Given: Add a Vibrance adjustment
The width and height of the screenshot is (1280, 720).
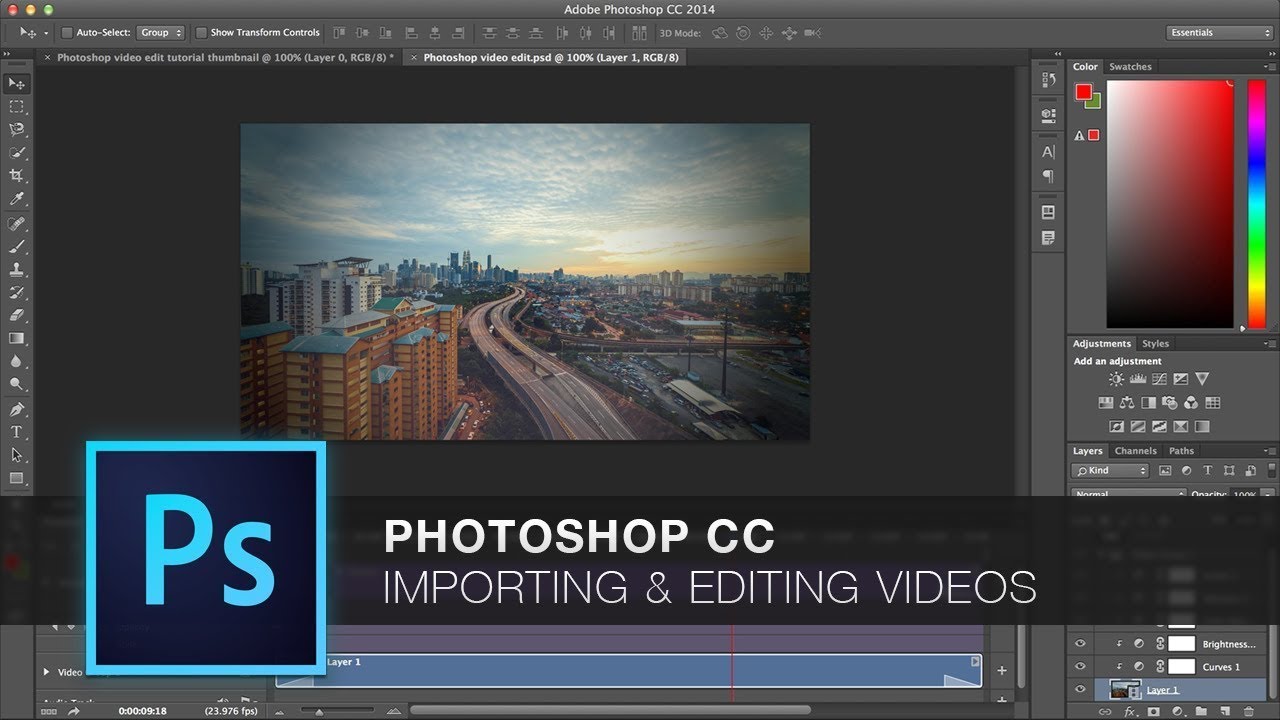Looking at the screenshot, I should click(x=1202, y=379).
